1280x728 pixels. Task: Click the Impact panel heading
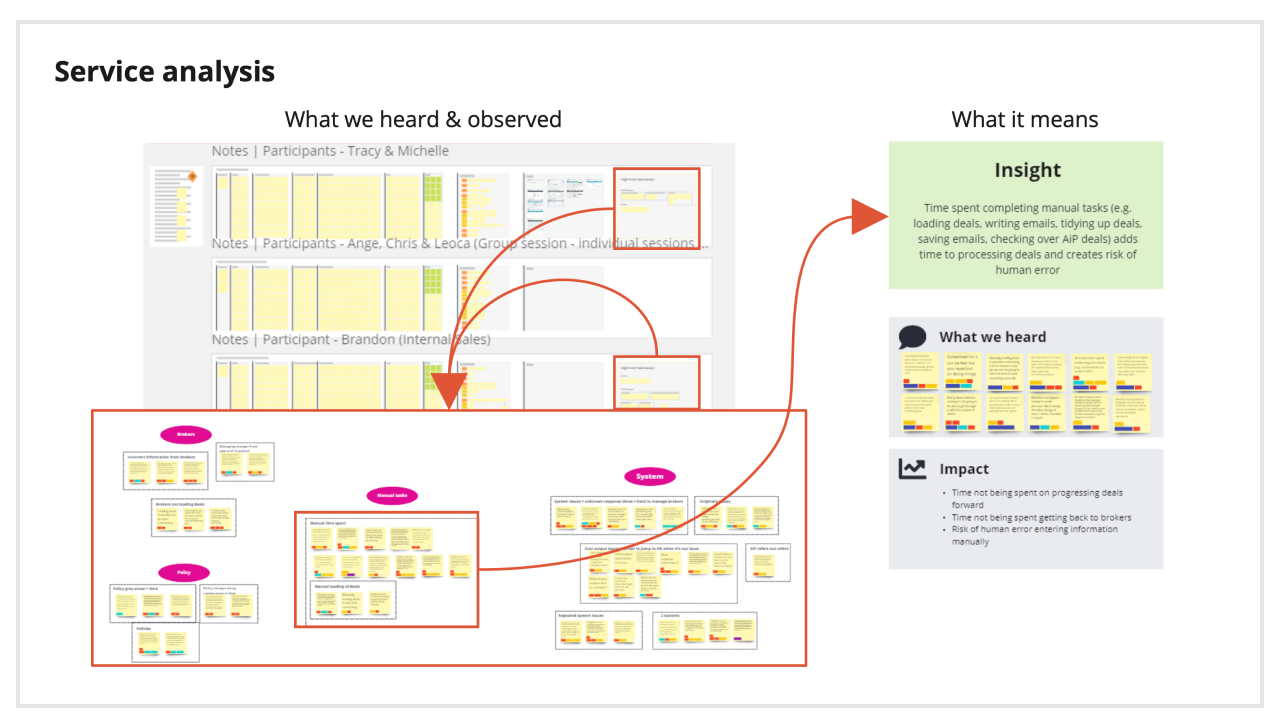[x=964, y=469]
